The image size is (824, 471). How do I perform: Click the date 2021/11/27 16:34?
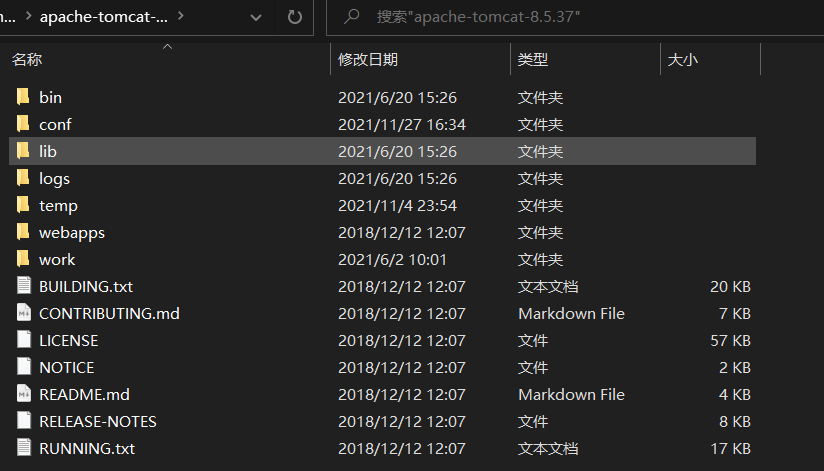point(402,125)
